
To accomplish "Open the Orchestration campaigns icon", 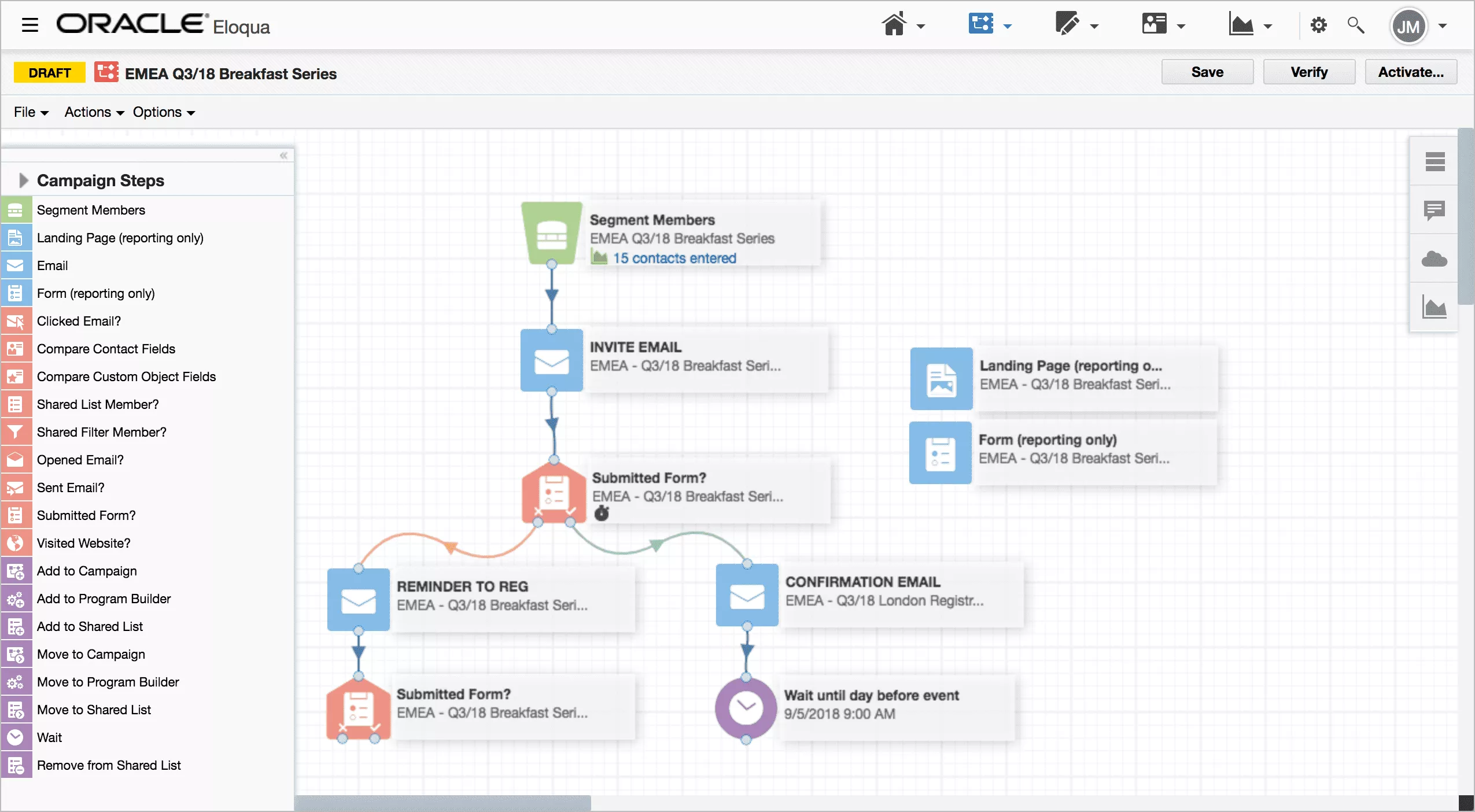I will [981, 24].
